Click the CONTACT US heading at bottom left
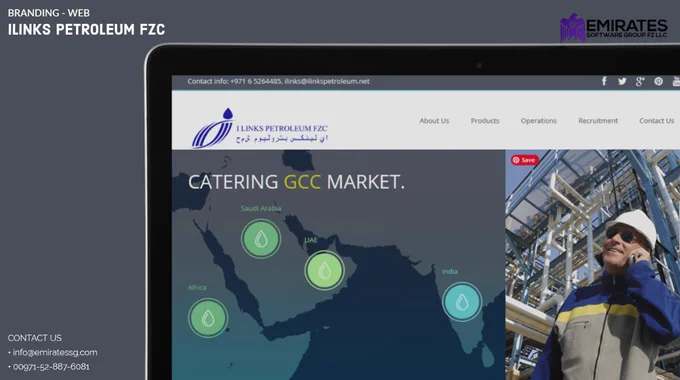Screen dimensions: 680x380 [x=35, y=337]
